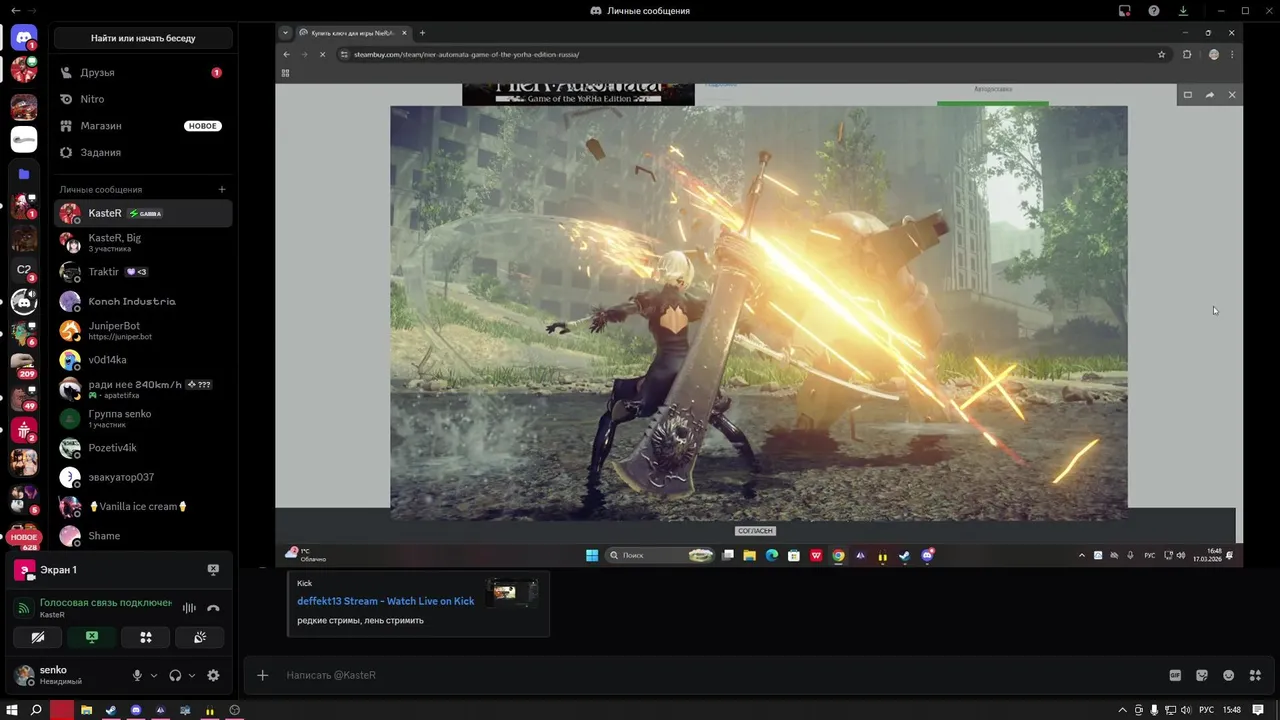The width and height of the screenshot is (1280, 720).
Task: Open the attachment plus button in chat
Action: pos(262,675)
